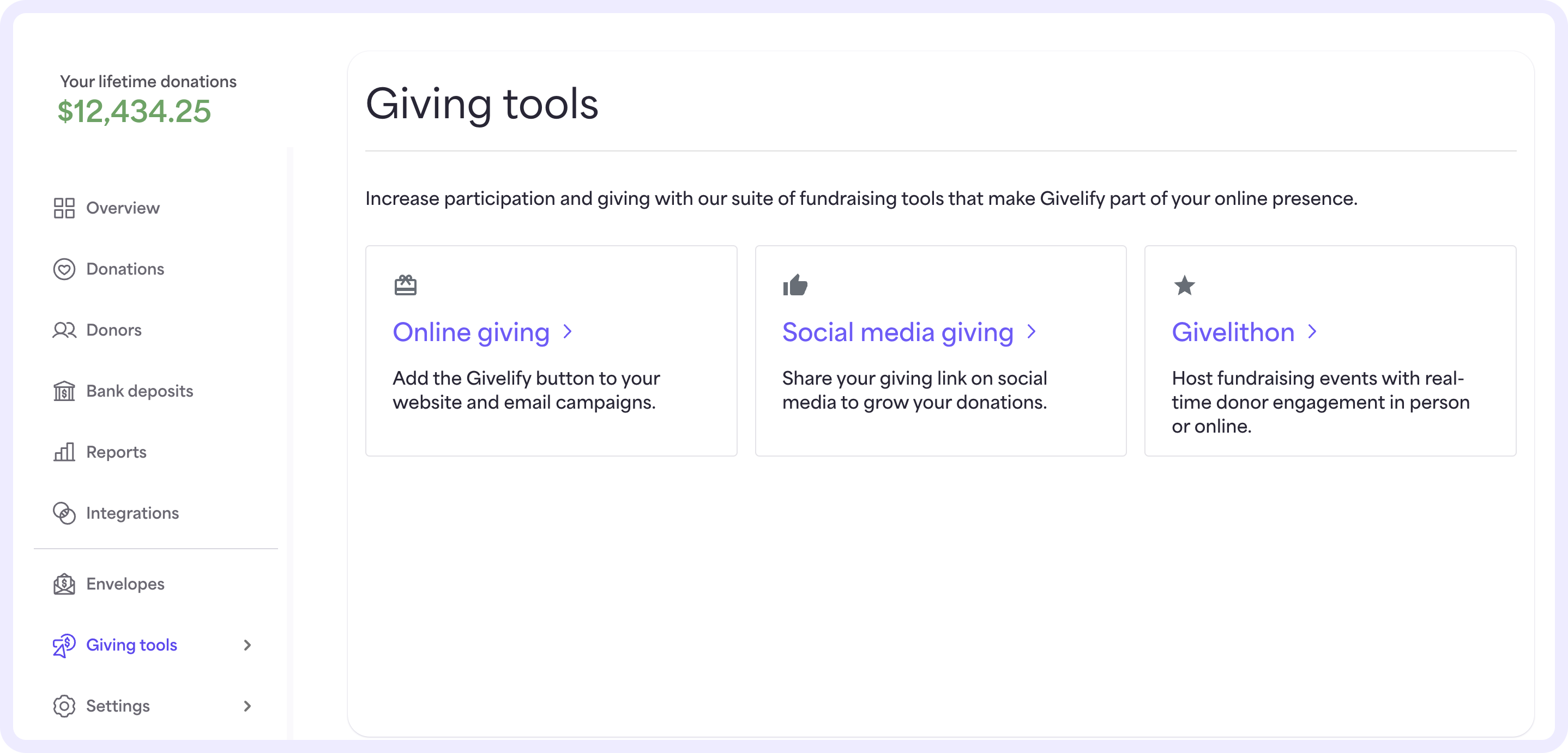
Task: Click the 'Add the Givelify button' description
Action: click(x=527, y=390)
